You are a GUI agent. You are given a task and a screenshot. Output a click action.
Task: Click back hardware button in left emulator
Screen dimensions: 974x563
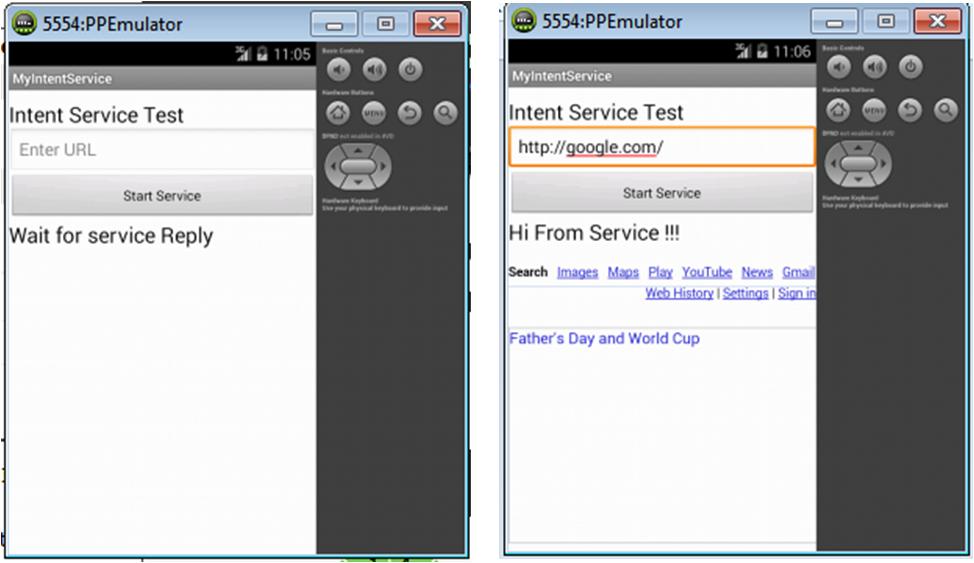pyautogui.click(x=409, y=113)
